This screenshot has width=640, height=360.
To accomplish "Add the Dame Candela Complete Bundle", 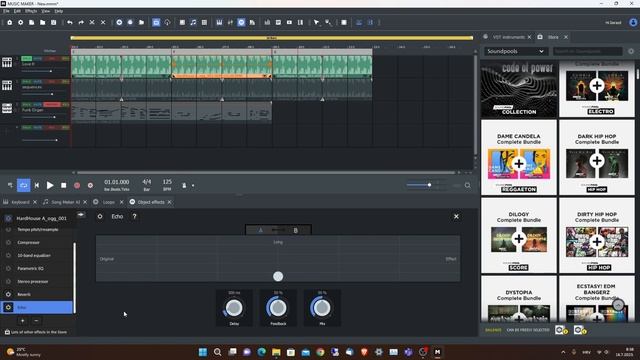I will coord(519,164).
